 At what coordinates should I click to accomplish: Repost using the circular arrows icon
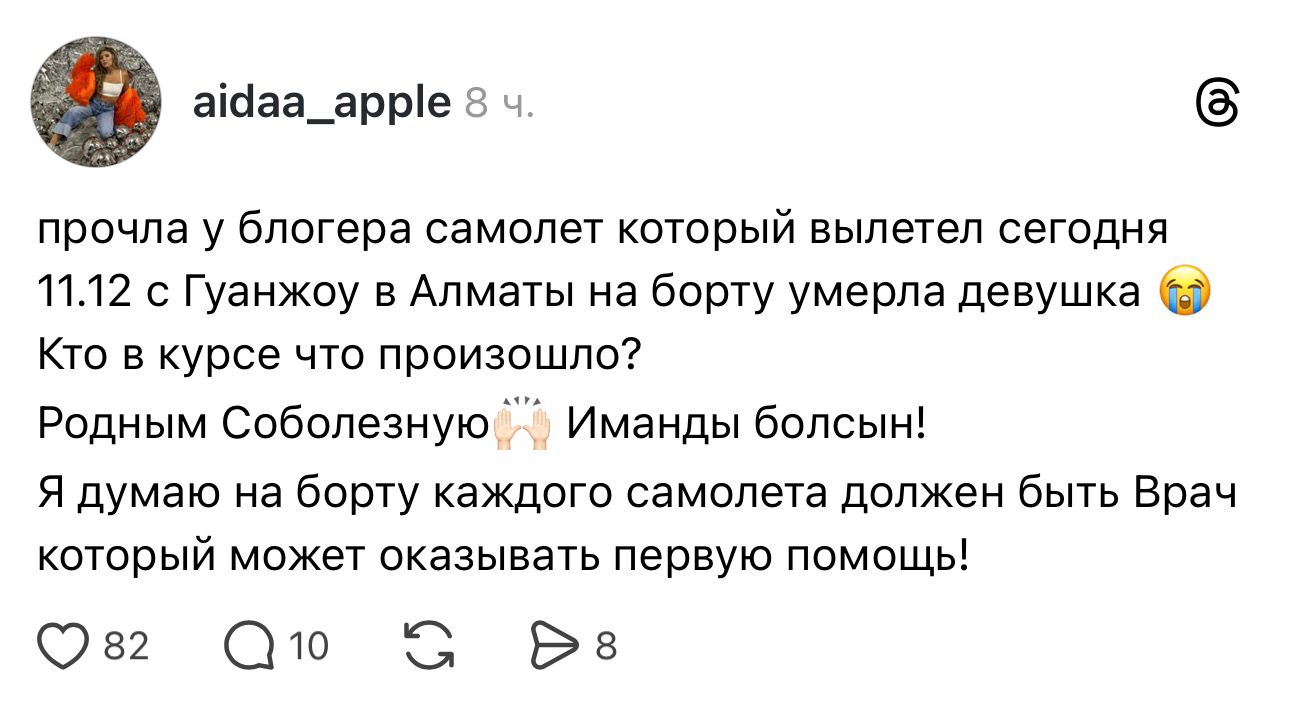tap(428, 646)
